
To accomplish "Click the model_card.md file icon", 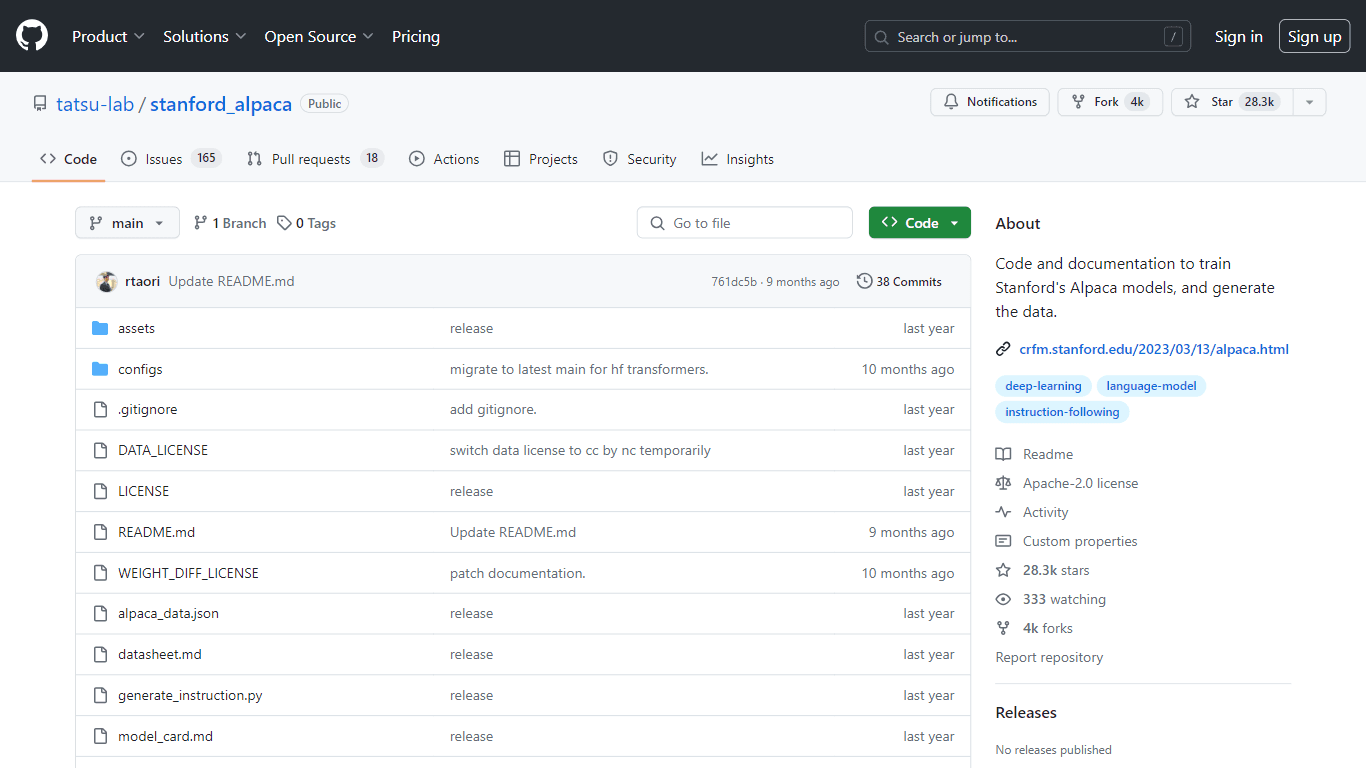I will tap(100, 736).
